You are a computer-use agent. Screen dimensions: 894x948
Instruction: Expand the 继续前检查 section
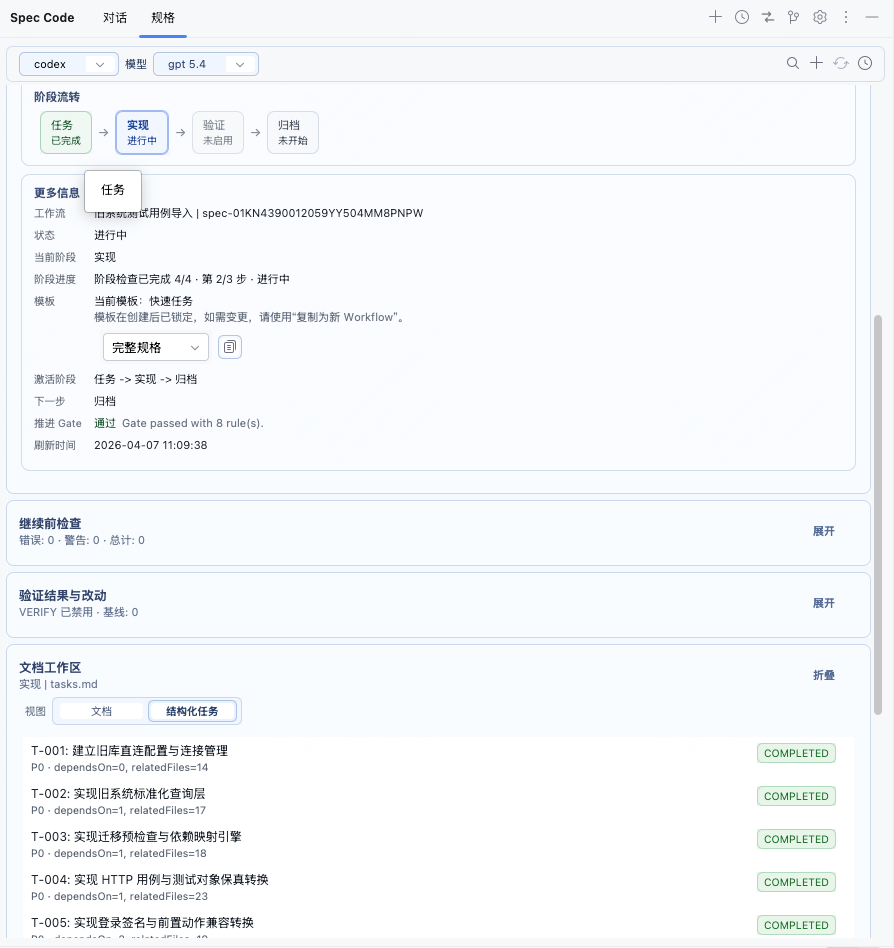tap(823, 531)
